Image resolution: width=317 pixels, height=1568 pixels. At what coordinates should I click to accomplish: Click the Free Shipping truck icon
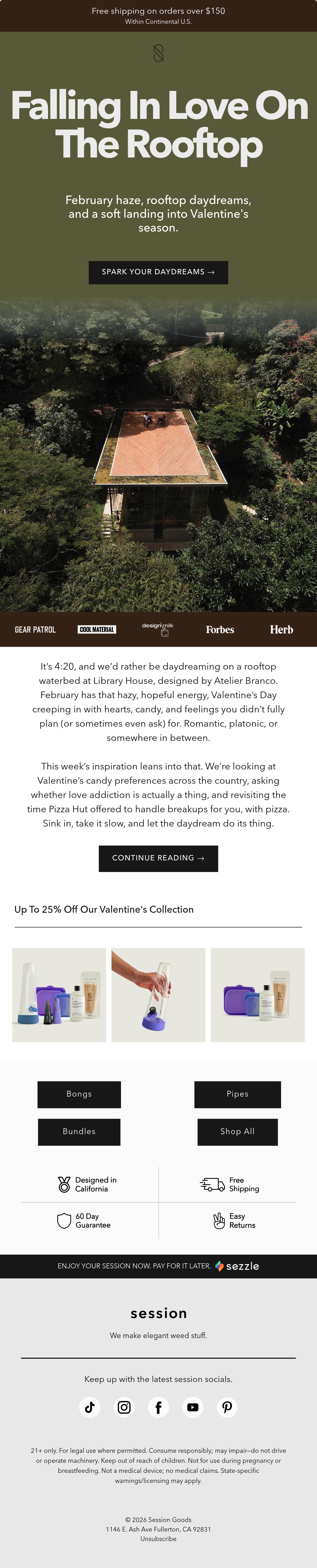212,1184
